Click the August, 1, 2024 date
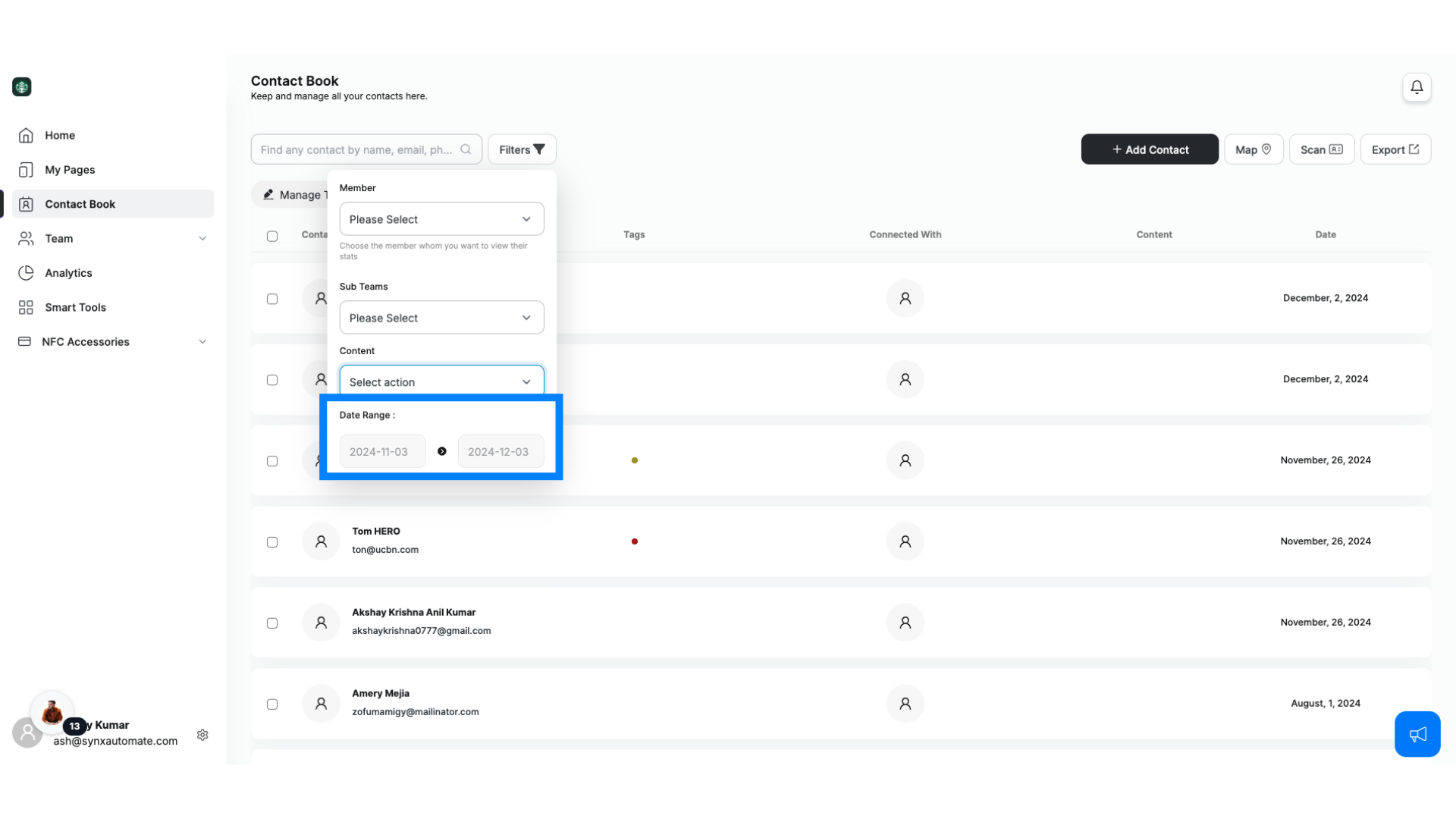The image size is (1456, 819). pos(1326,704)
